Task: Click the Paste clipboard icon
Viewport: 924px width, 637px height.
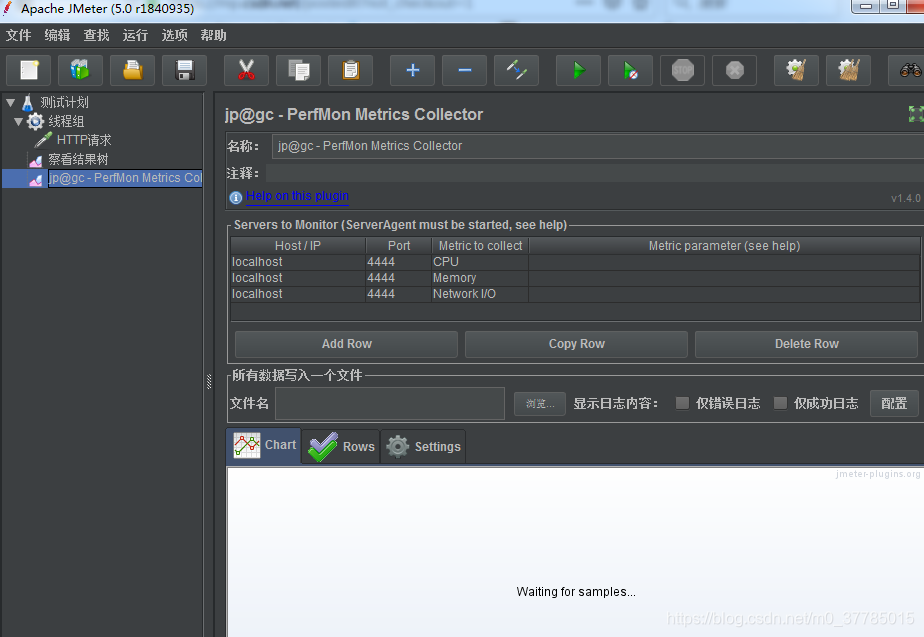Action: tap(351, 71)
